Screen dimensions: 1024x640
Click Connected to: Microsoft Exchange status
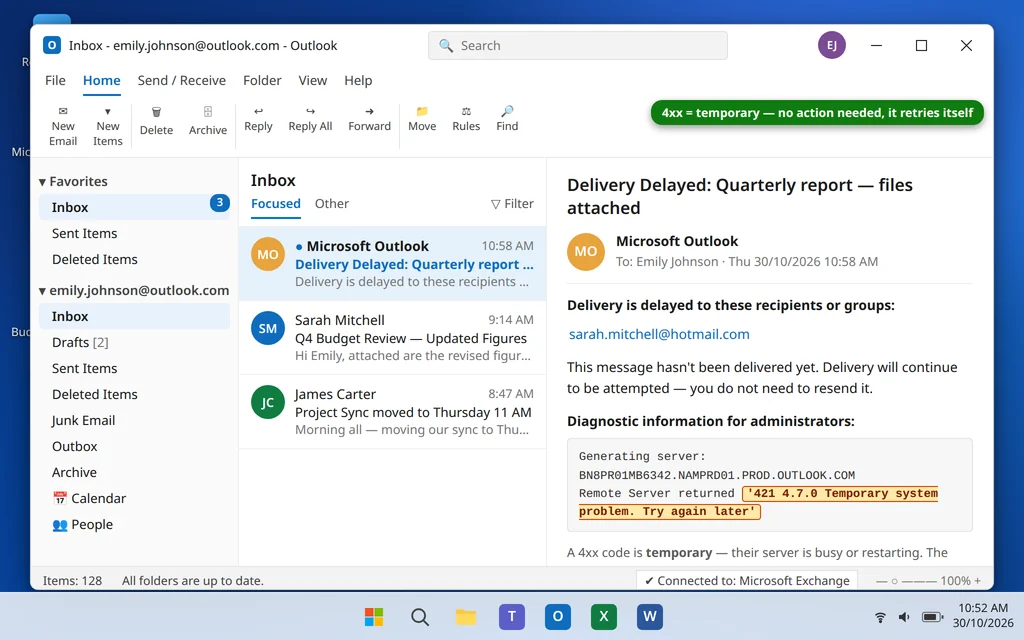(746, 581)
